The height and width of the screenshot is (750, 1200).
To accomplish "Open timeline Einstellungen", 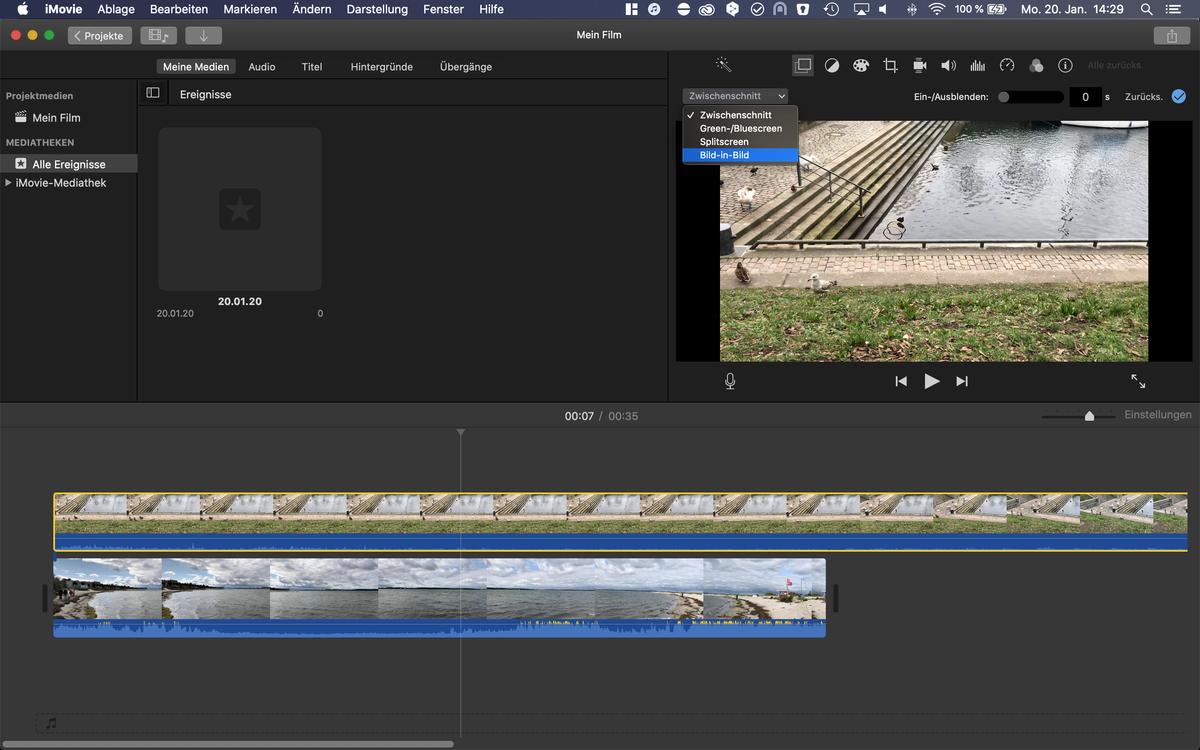I will (x=1157, y=415).
